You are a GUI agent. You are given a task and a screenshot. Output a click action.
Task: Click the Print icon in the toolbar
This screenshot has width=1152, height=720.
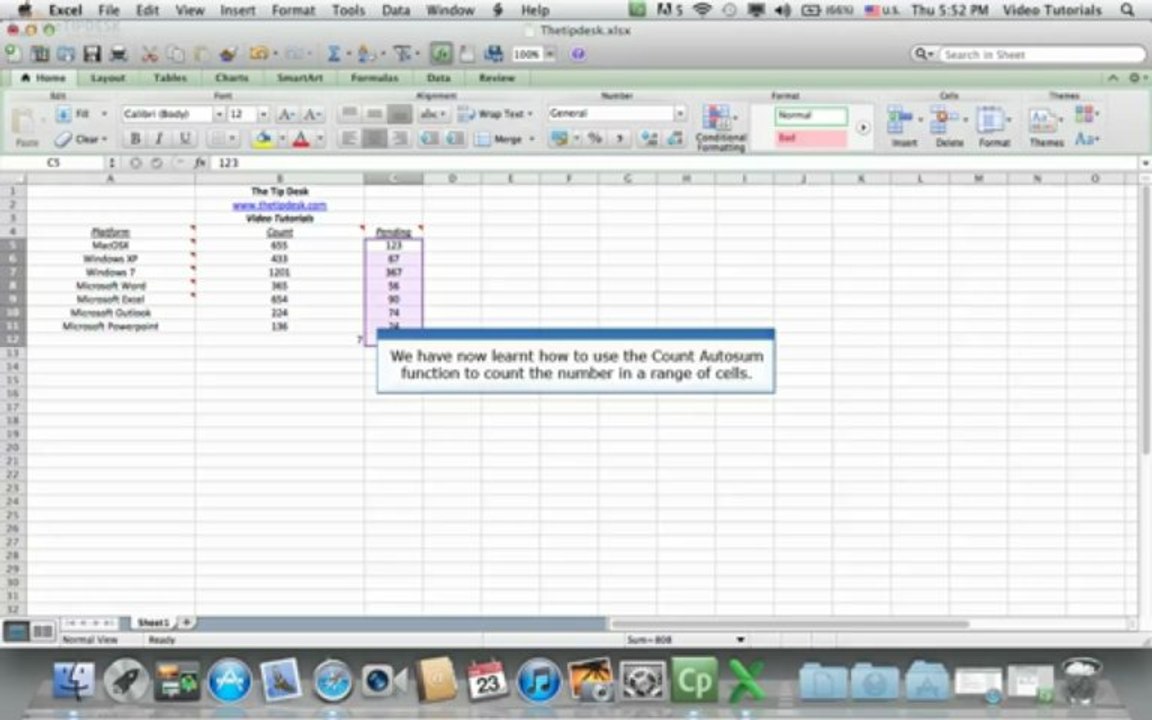[x=118, y=54]
